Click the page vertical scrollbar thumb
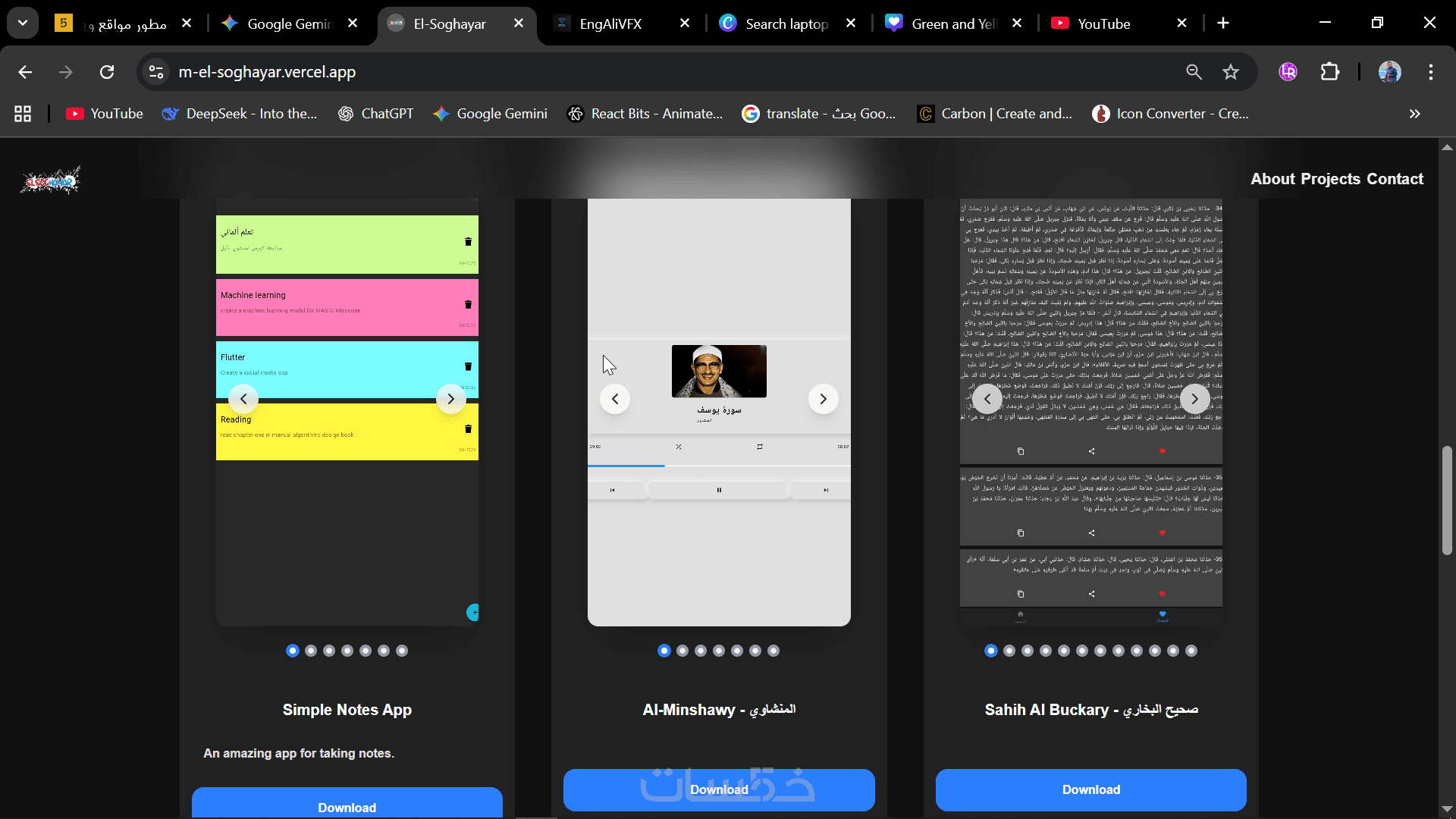 (x=1447, y=500)
